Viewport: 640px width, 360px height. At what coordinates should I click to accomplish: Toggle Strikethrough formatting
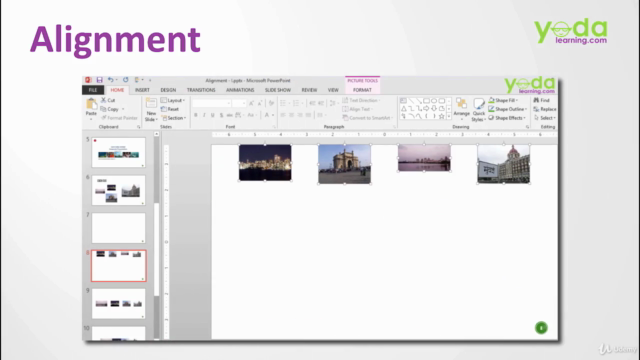(229, 115)
